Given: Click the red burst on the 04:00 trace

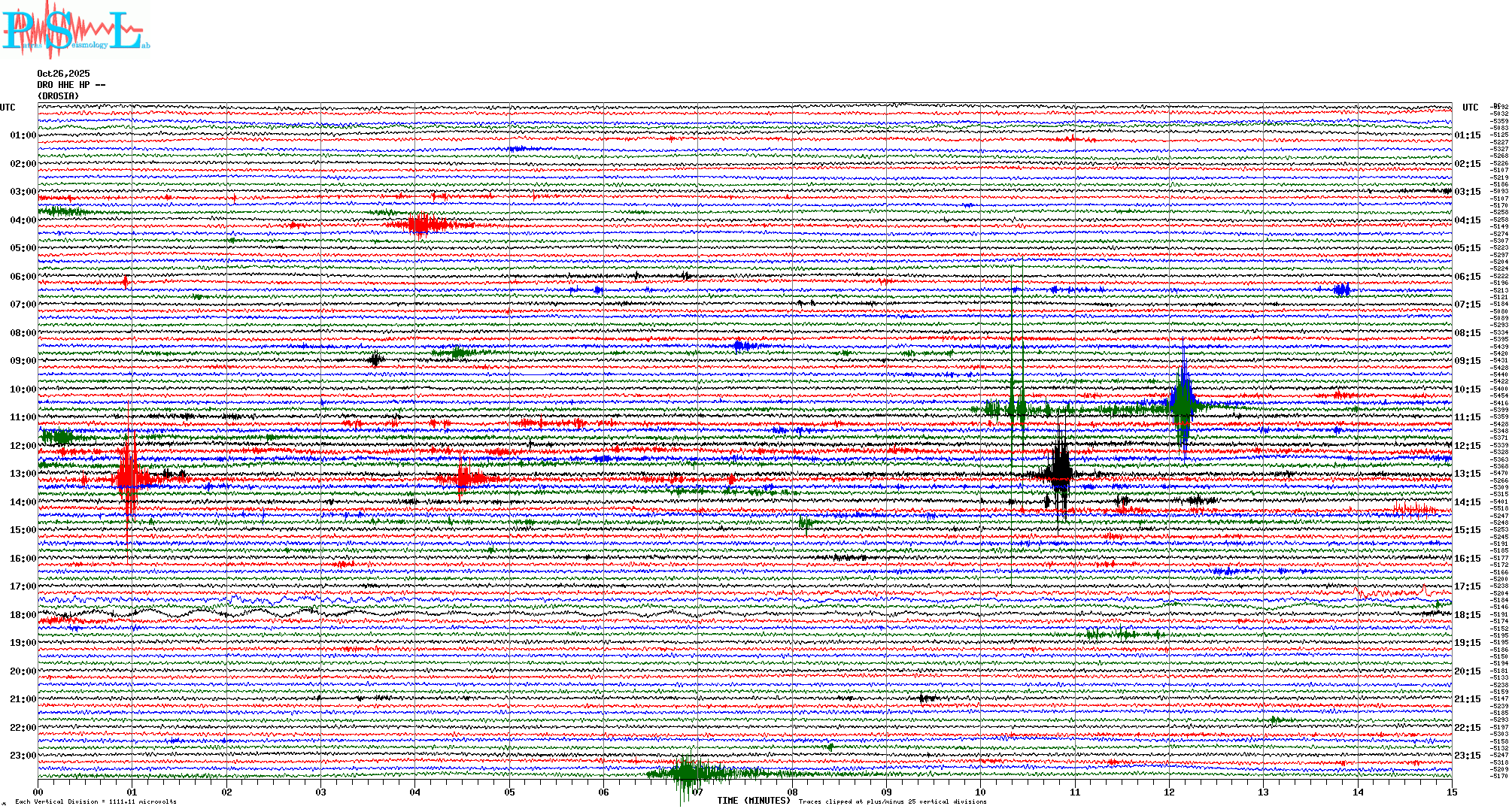Looking at the screenshot, I should (423, 224).
